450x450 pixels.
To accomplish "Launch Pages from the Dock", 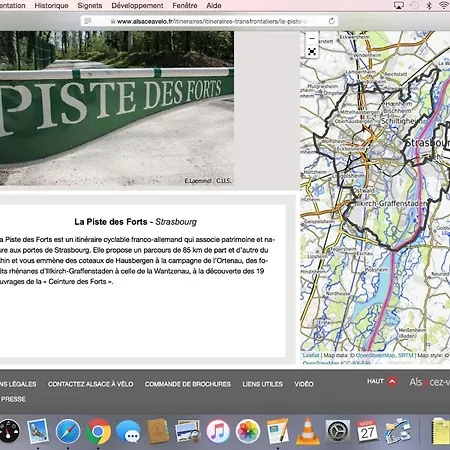I will click(278, 431).
